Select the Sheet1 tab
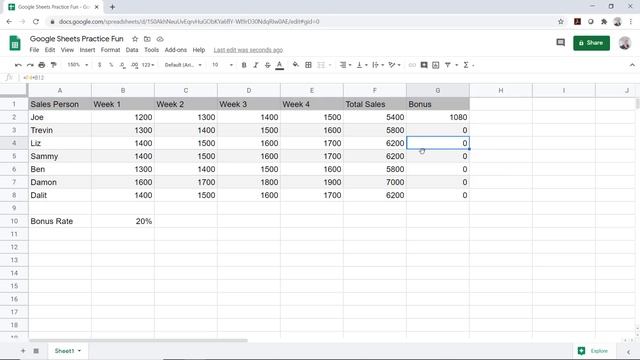 (67, 351)
